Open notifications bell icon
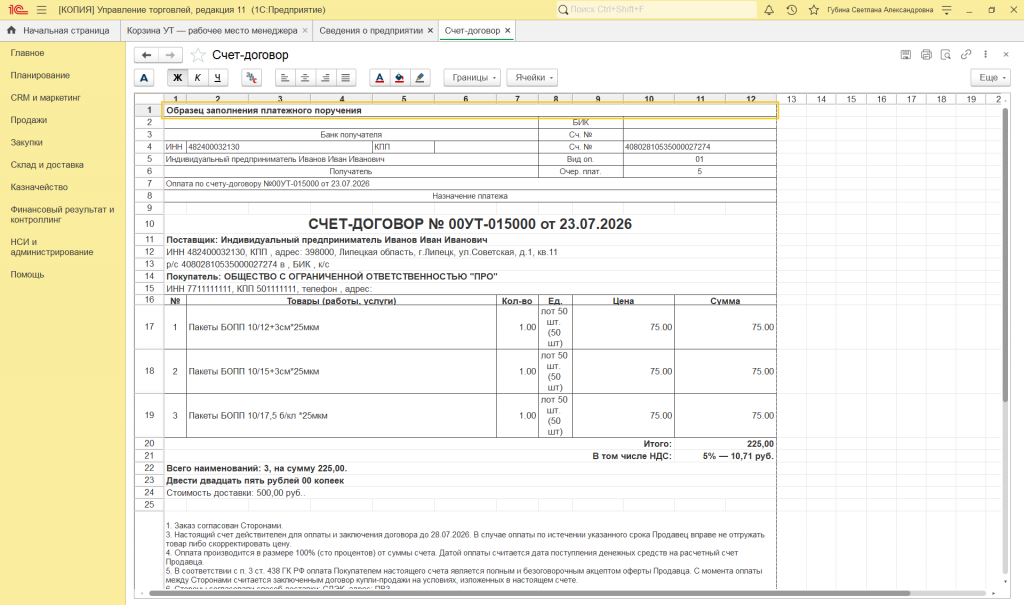Screen dimensions: 1024x605 (769, 10)
